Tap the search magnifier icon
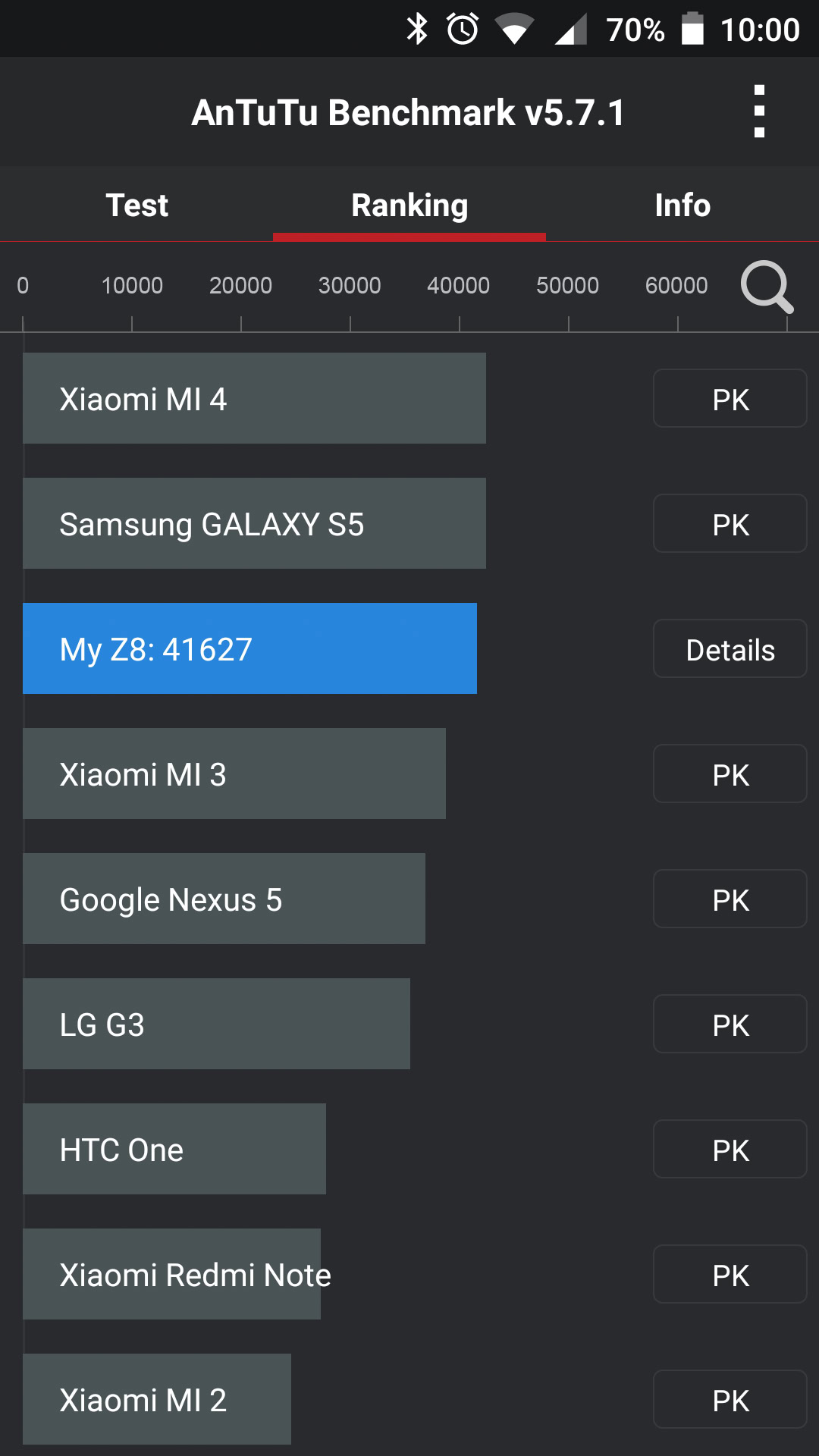 (x=767, y=287)
